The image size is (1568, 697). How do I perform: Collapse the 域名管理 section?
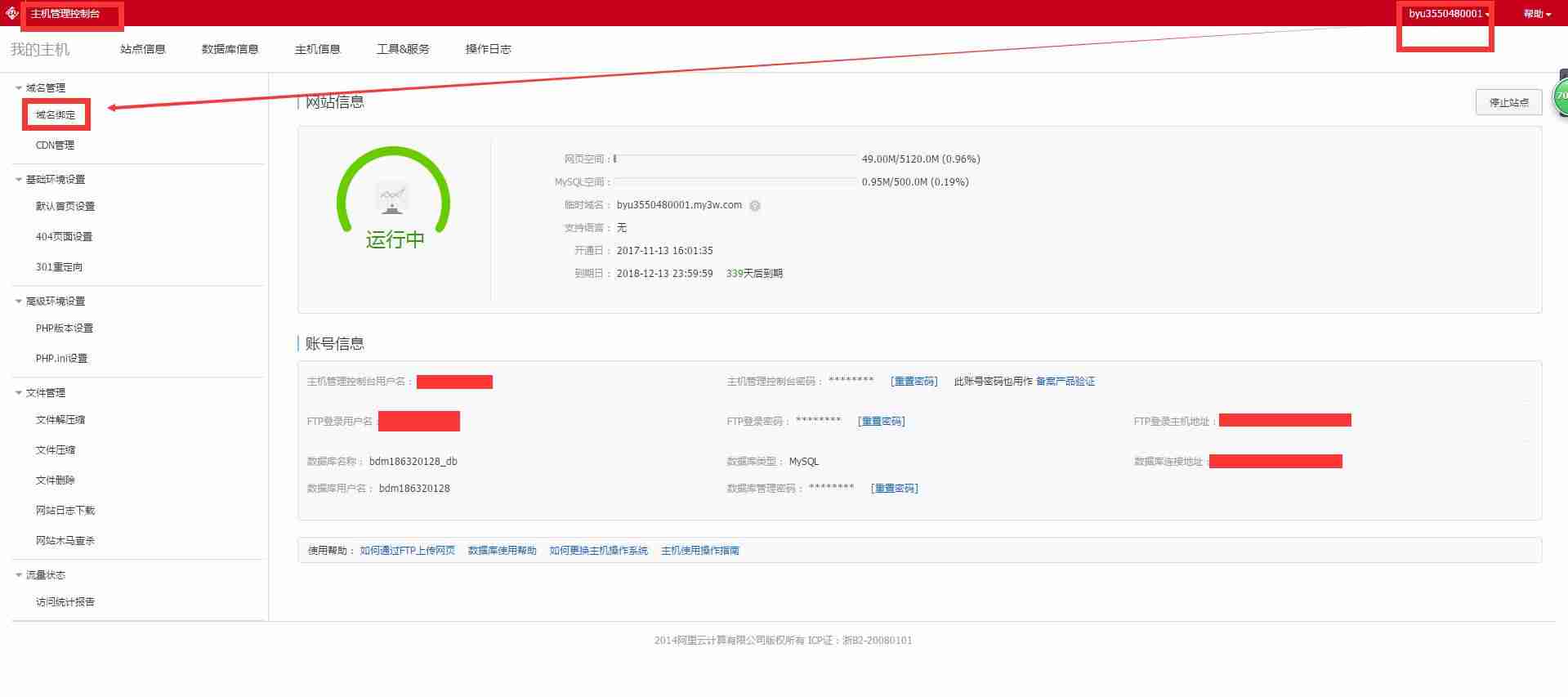click(19, 87)
